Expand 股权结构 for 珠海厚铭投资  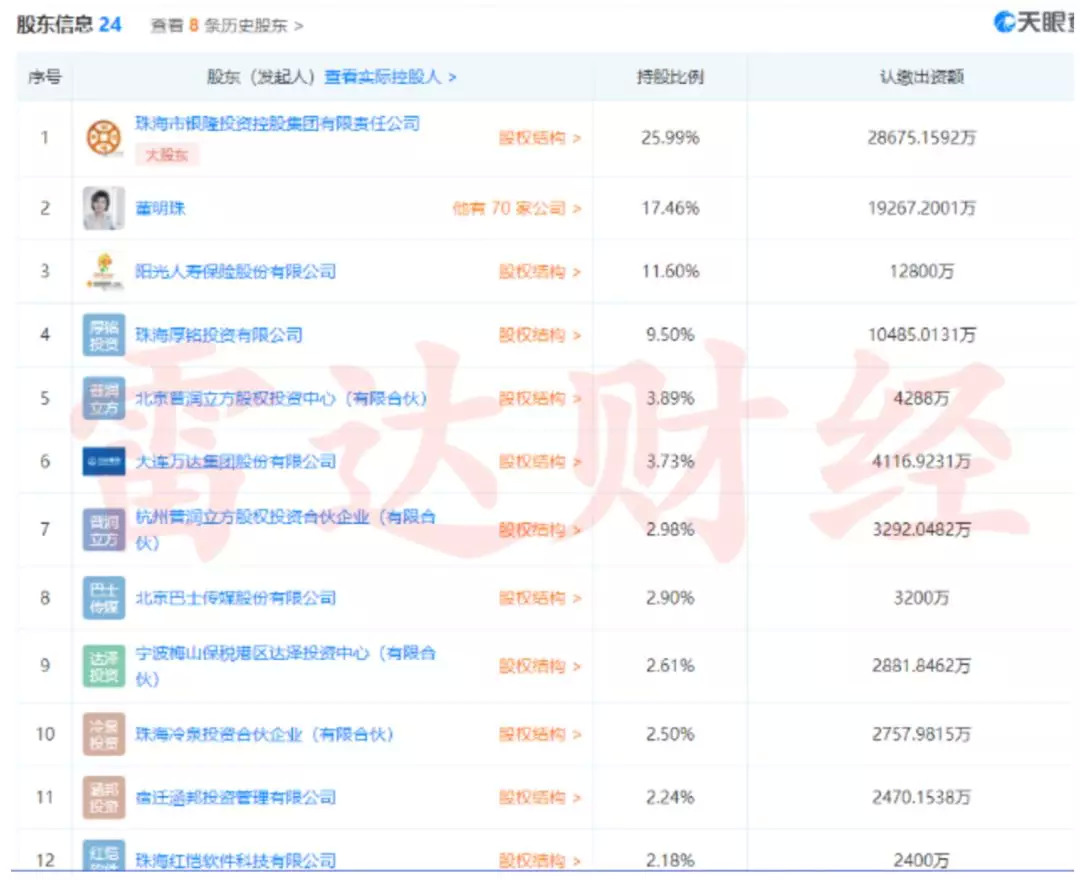tap(540, 335)
